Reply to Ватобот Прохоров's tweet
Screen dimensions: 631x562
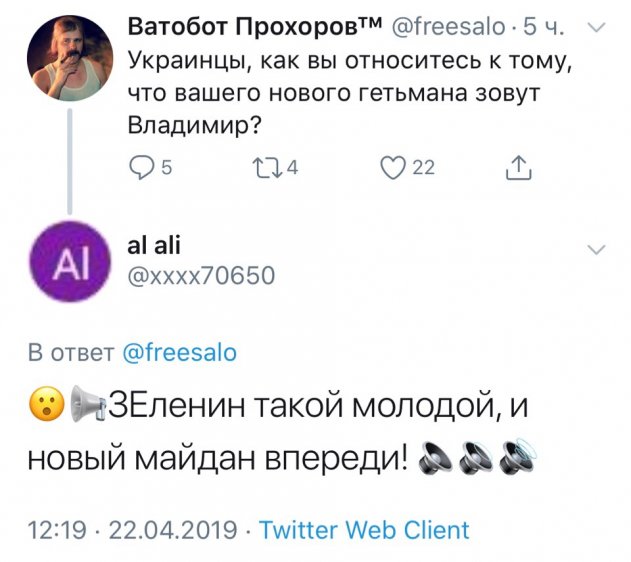[x=142, y=169]
